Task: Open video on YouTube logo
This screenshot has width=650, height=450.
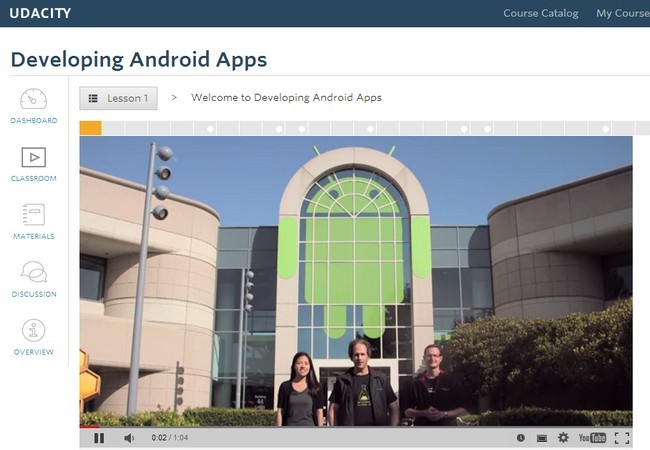Action: click(x=592, y=438)
